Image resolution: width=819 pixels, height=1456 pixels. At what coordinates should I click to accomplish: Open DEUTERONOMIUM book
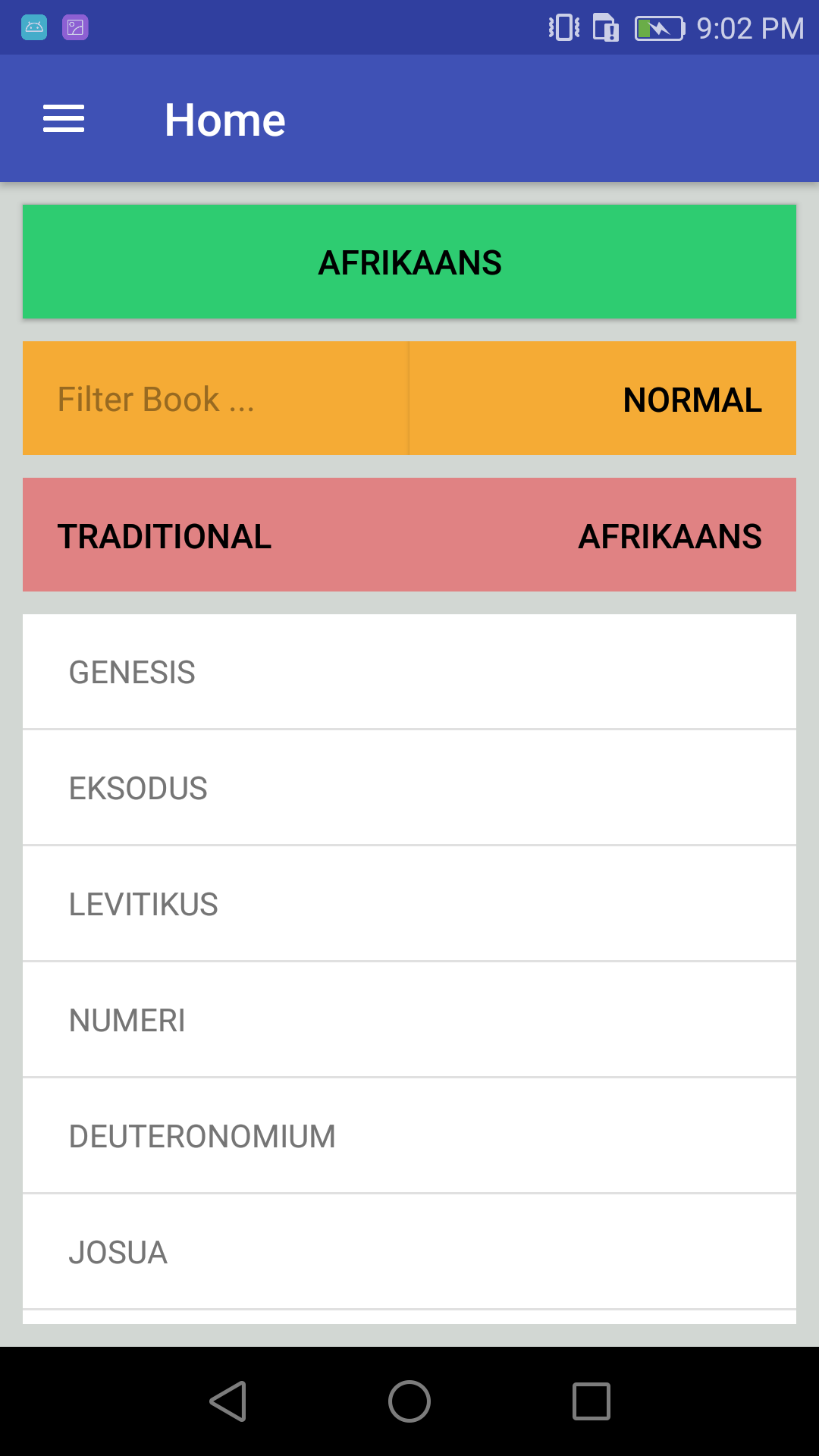409,1136
